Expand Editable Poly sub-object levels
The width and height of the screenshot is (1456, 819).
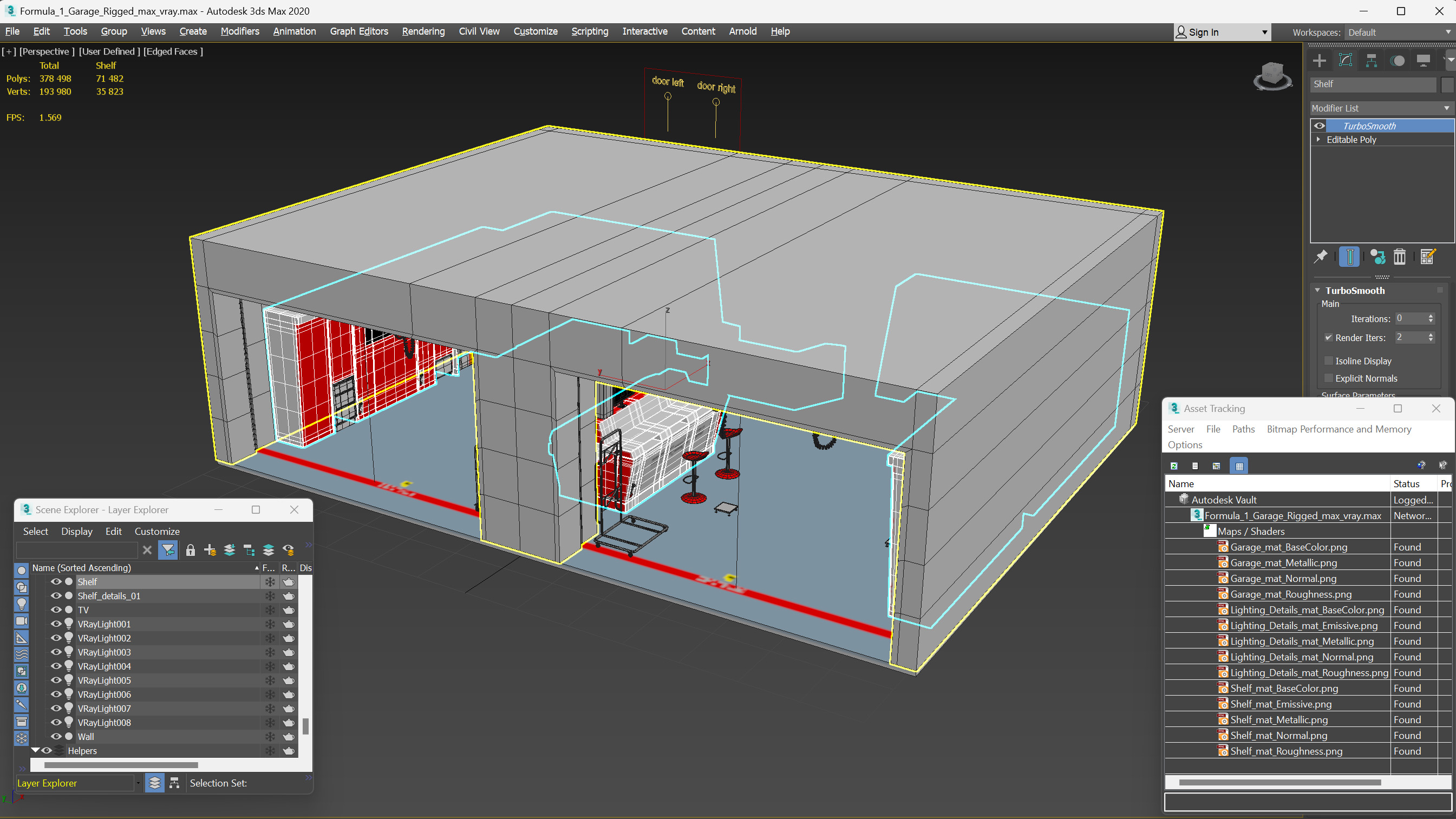coord(1318,139)
